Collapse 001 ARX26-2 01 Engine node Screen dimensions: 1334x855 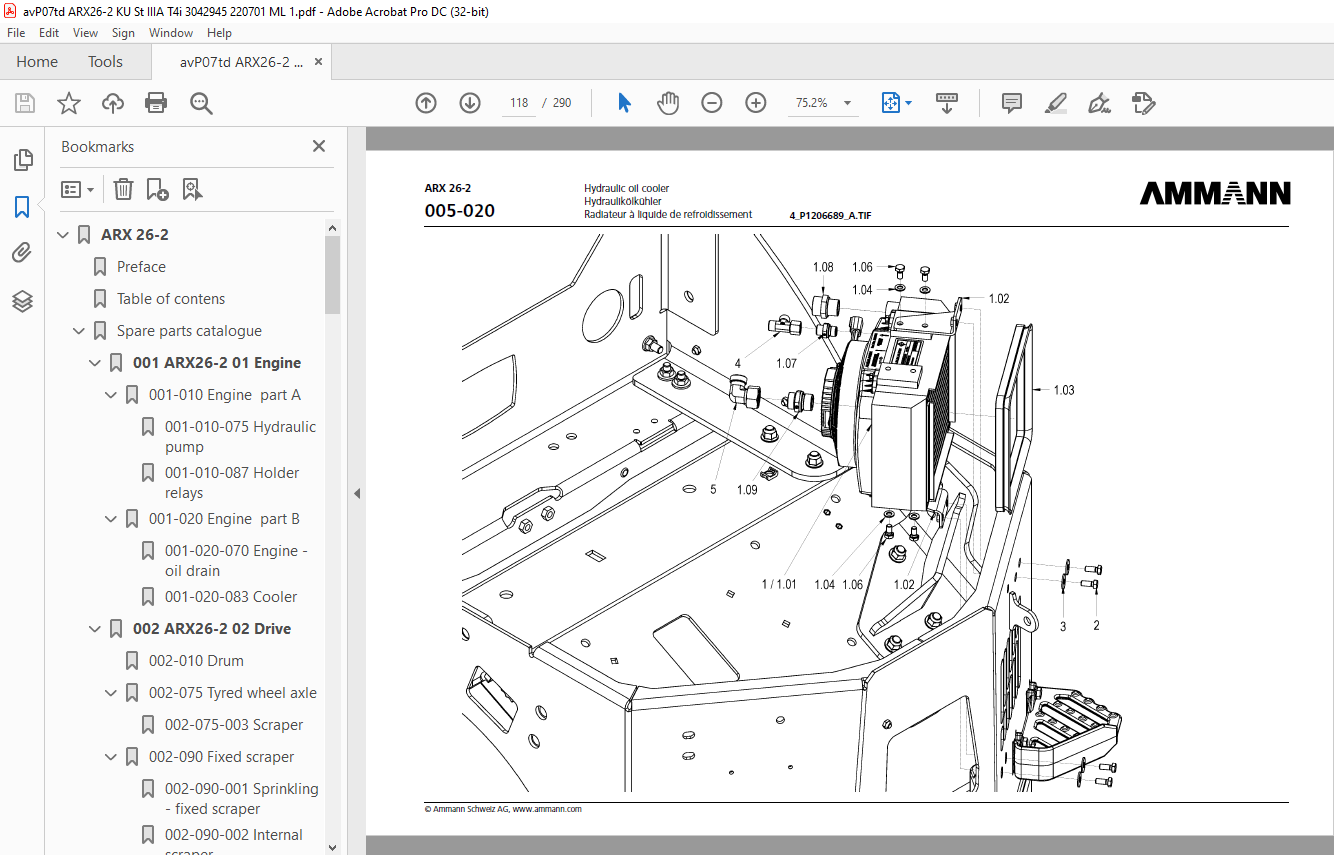(x=96, y=363)
